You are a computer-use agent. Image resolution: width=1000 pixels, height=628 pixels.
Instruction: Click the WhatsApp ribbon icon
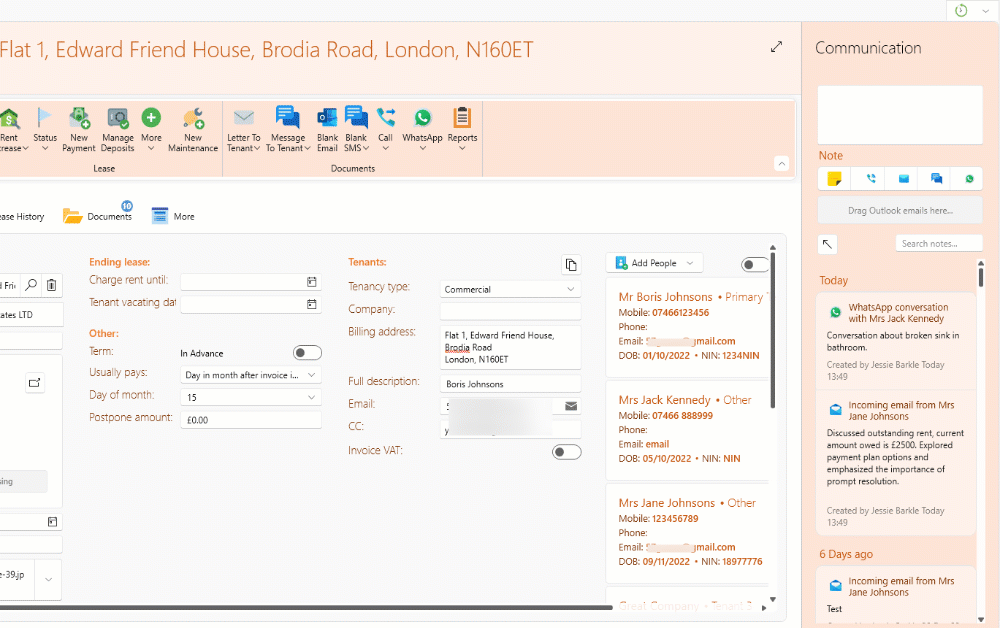pyautogui.click(x=422, y=119)
